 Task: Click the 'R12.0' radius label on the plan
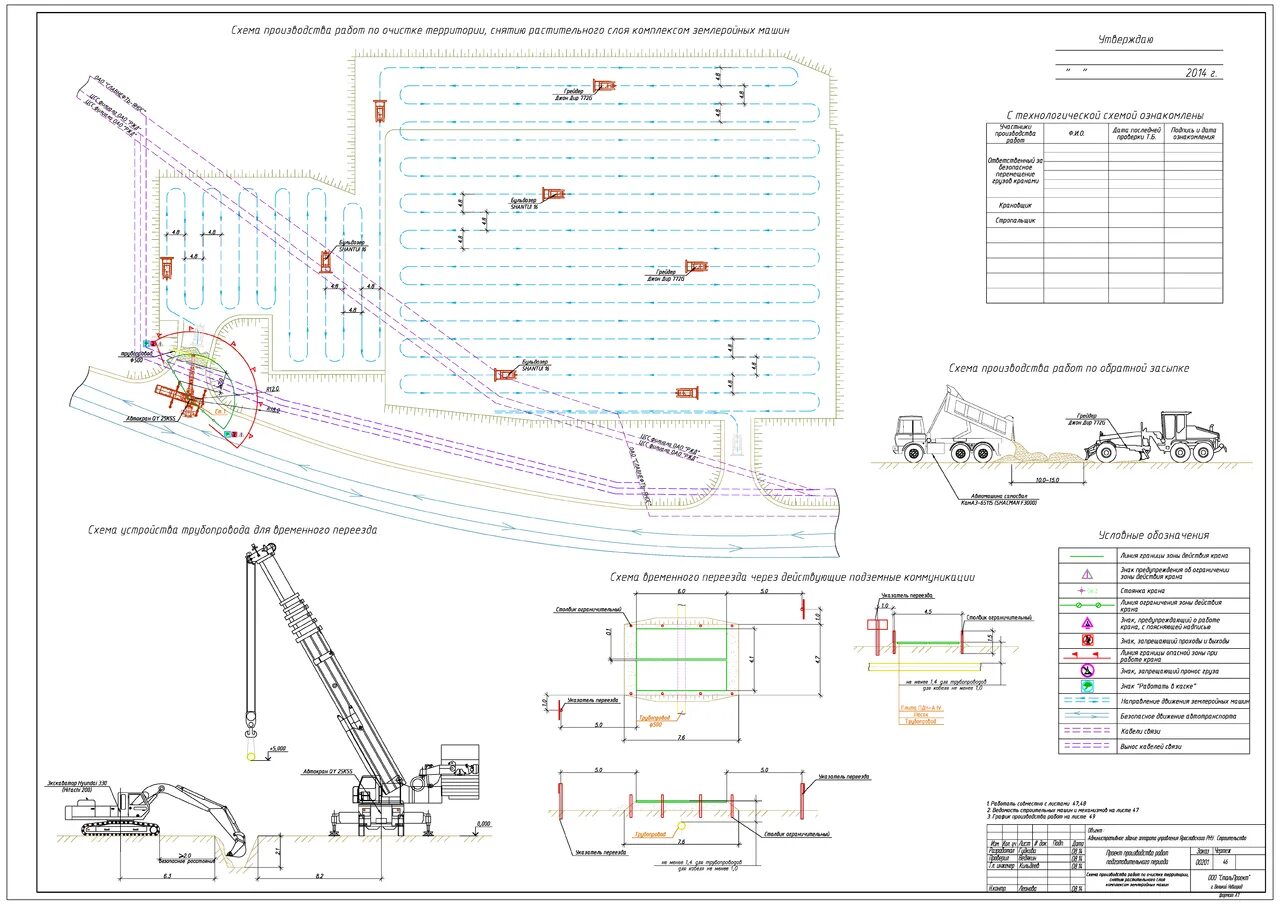coord(272,390)
